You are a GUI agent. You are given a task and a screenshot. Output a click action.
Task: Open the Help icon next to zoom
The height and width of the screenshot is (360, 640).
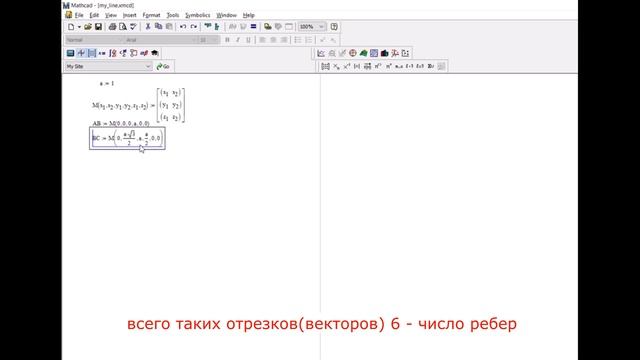334,27
